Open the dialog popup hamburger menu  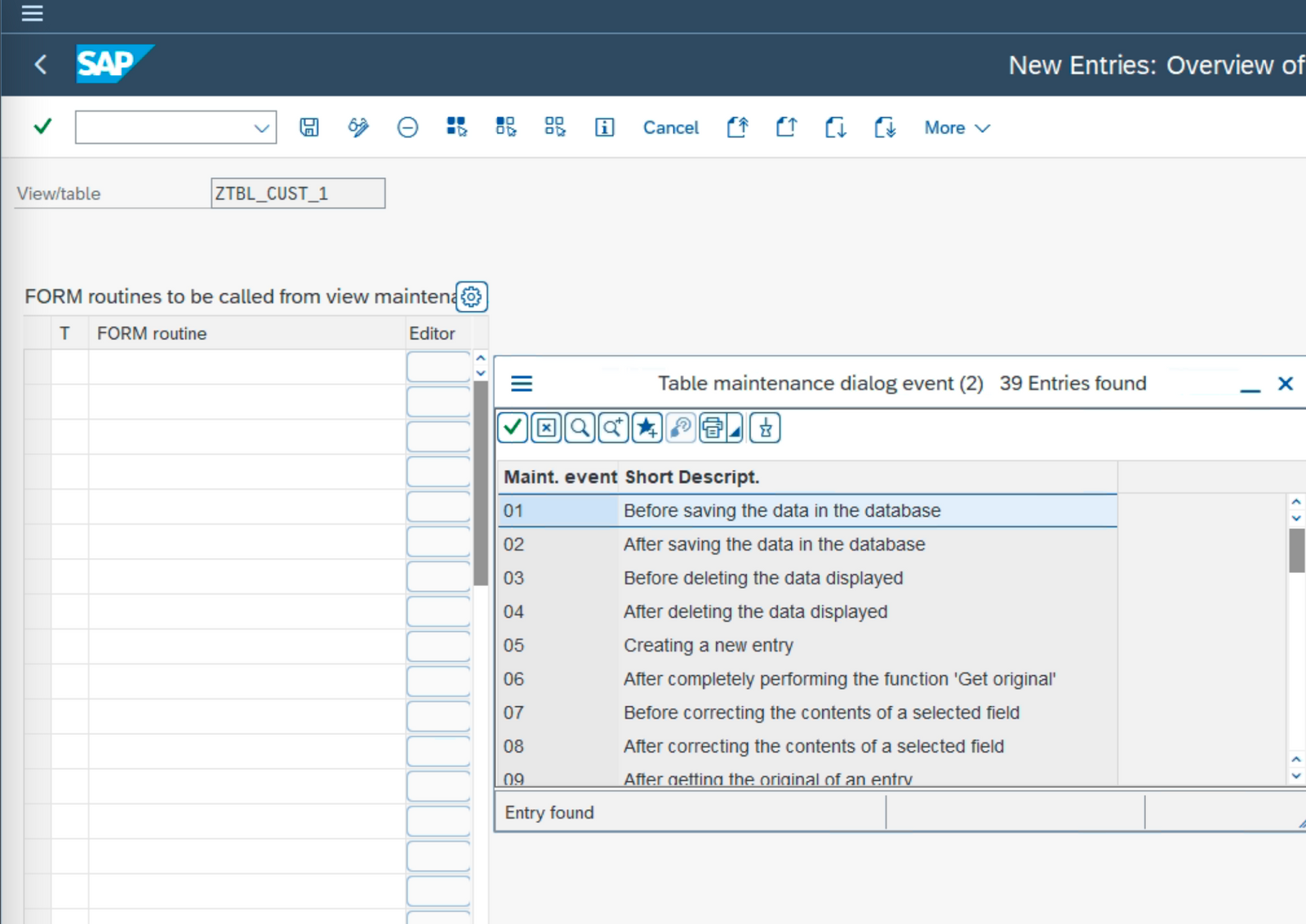click(x=522, y=384)
